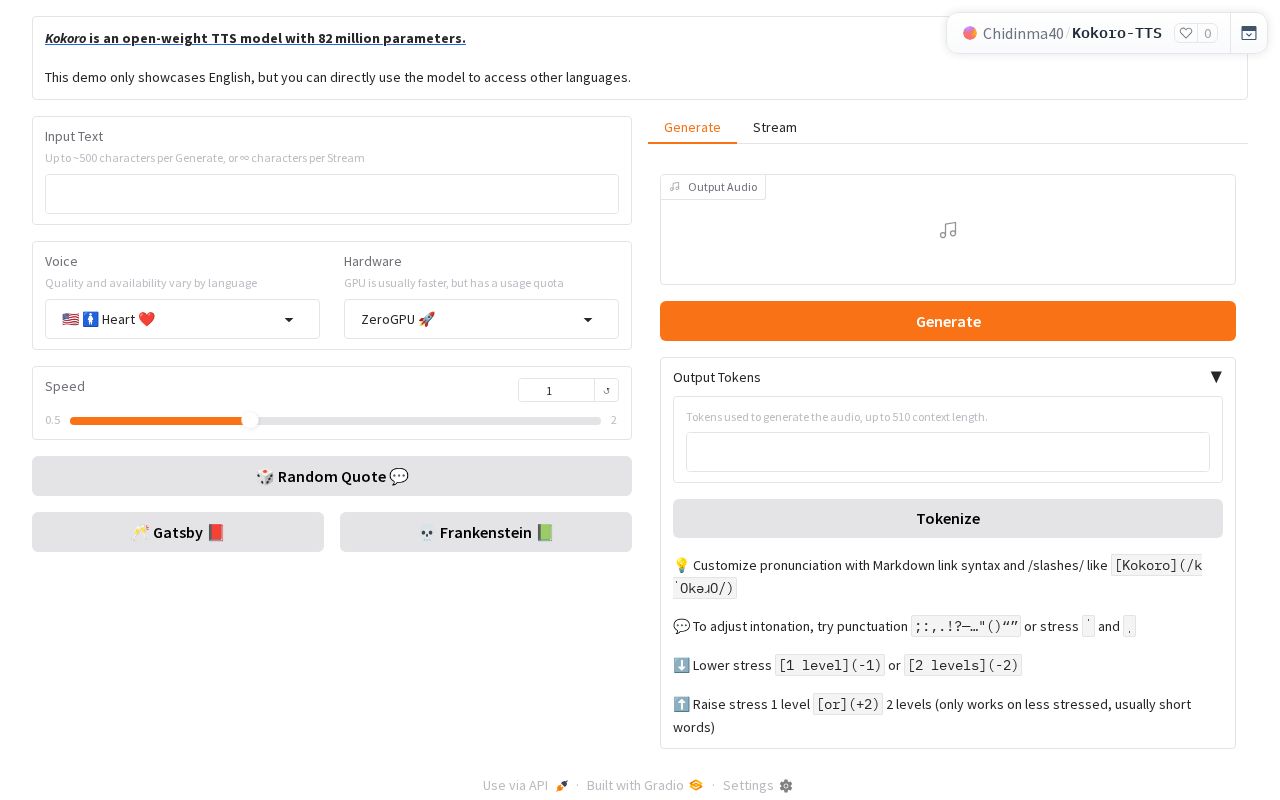Focus the Input Text field
Image resolution: width=1280 pixels, height=800 pixels.
332,194
